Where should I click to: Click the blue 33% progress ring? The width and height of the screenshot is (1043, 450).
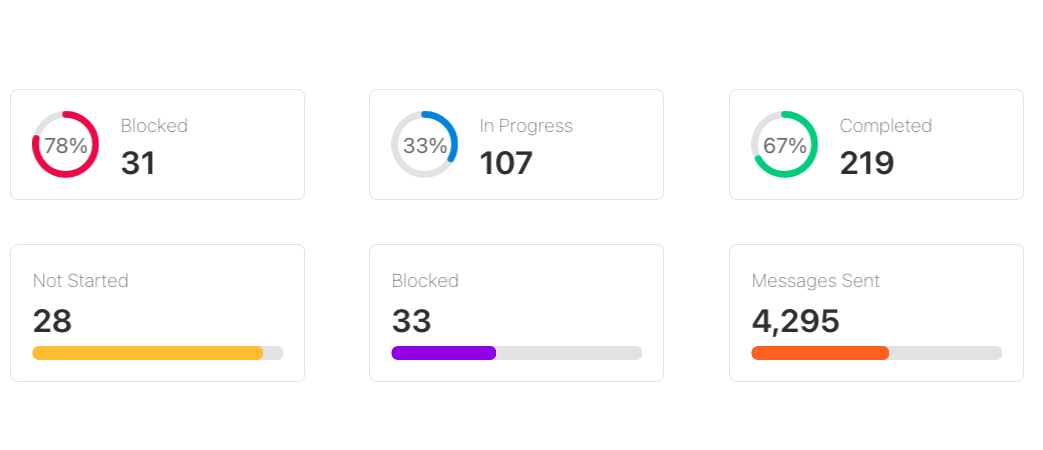click(x=424, y=145)
